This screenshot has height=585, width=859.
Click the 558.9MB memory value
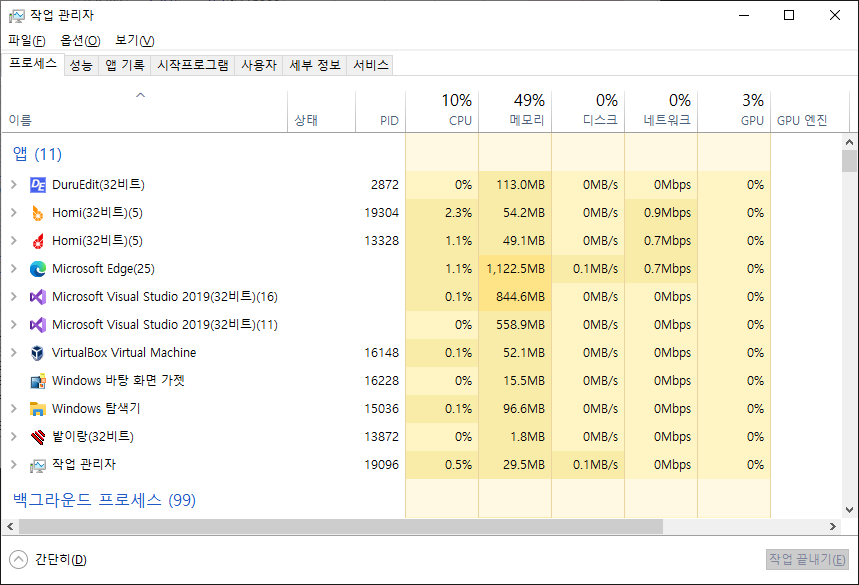coord(520,325)
